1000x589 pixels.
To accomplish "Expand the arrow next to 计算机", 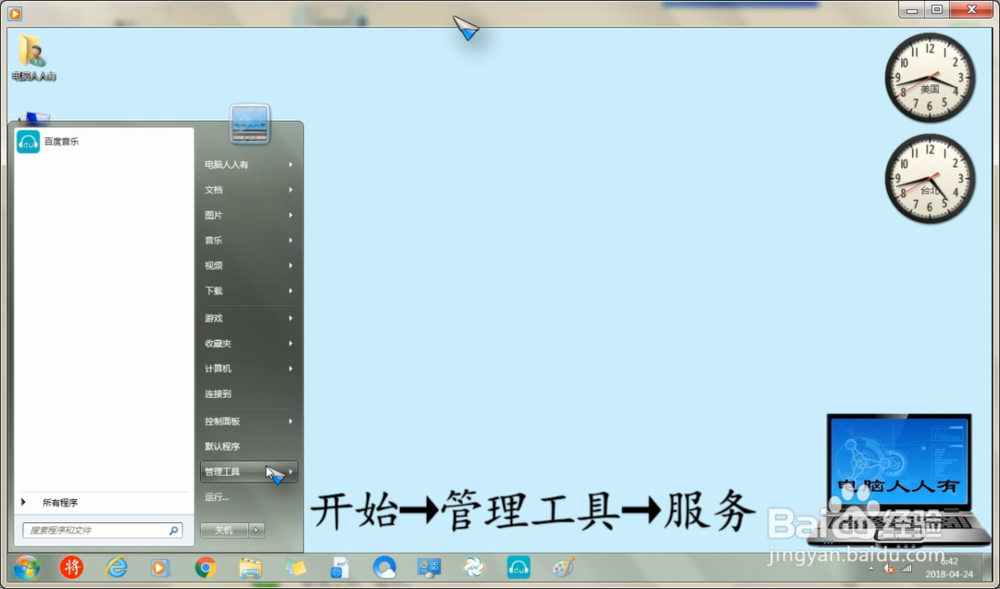I will 291,368.
